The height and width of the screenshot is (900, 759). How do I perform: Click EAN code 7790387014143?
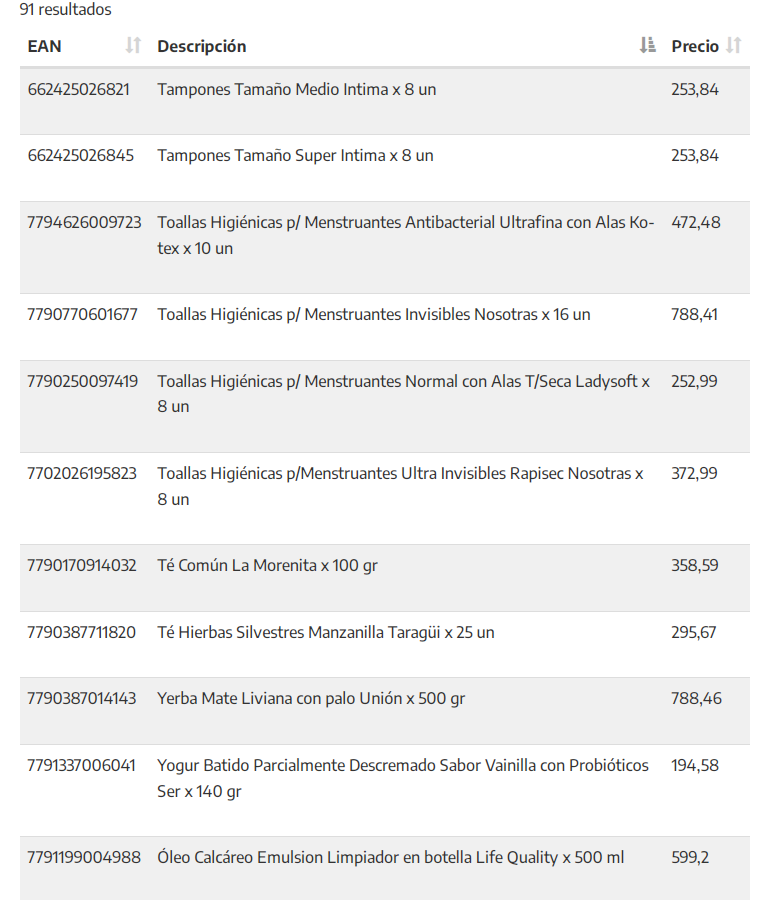(x=82, y=698)
